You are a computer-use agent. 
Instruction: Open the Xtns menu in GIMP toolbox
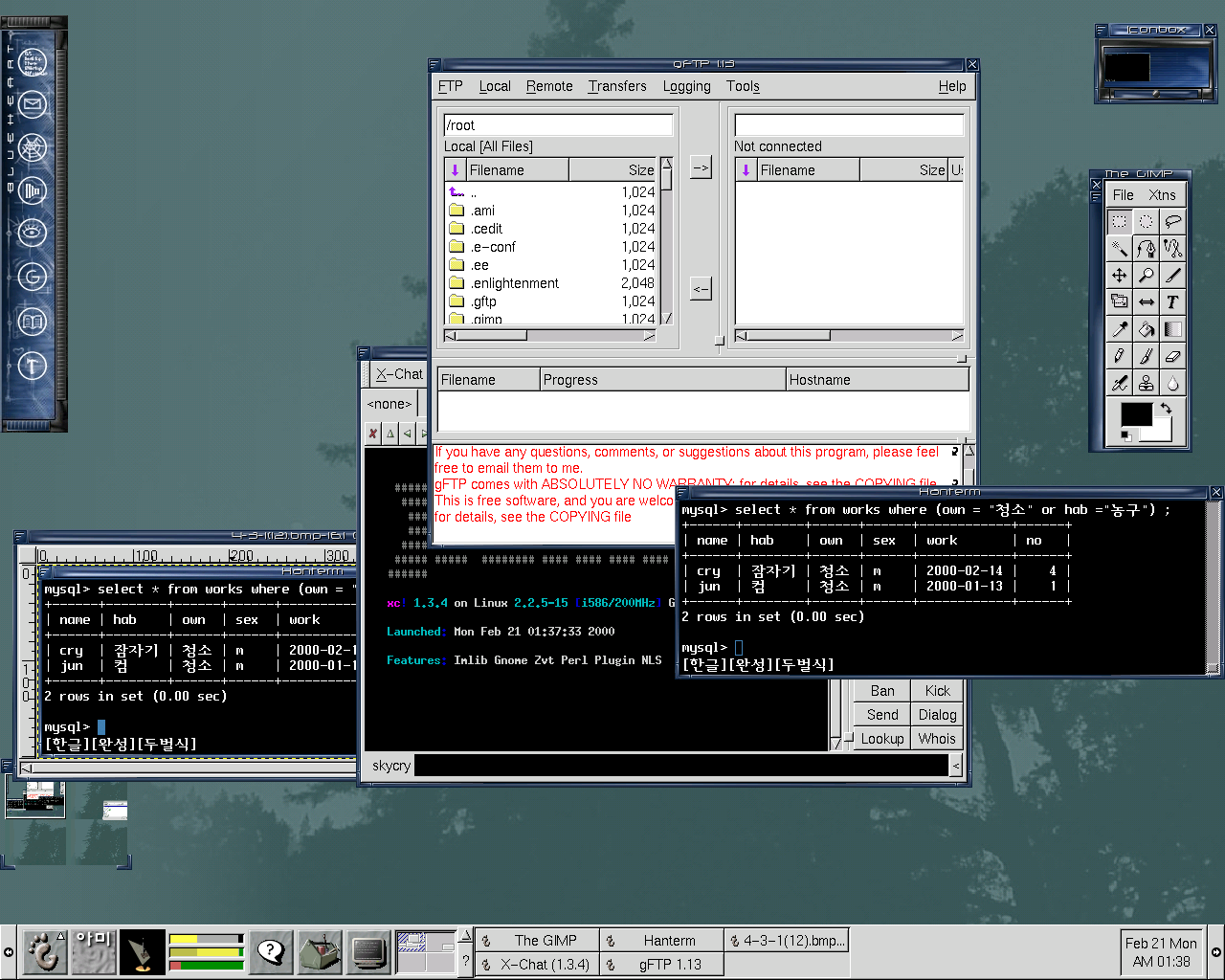(1162, 194)
